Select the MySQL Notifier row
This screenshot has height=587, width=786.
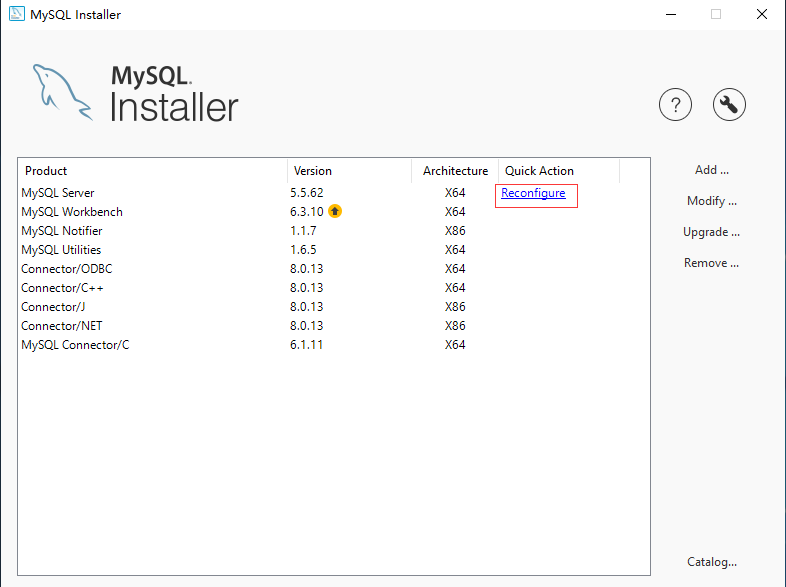(334, 231)
